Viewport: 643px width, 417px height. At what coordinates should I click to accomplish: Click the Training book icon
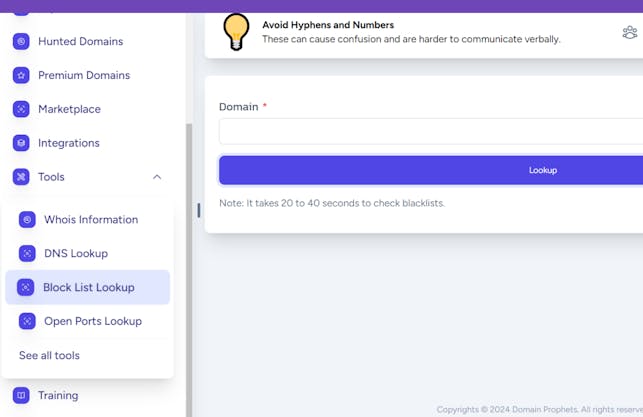click(x=21, y=396)
